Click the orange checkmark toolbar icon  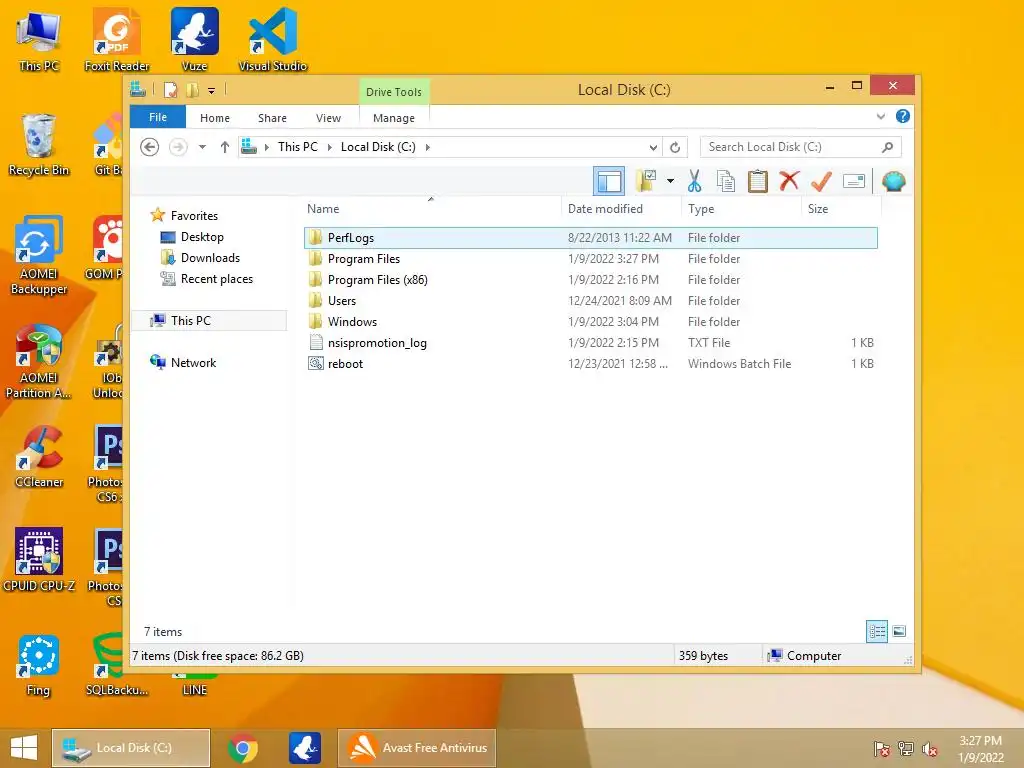(821, 181)
